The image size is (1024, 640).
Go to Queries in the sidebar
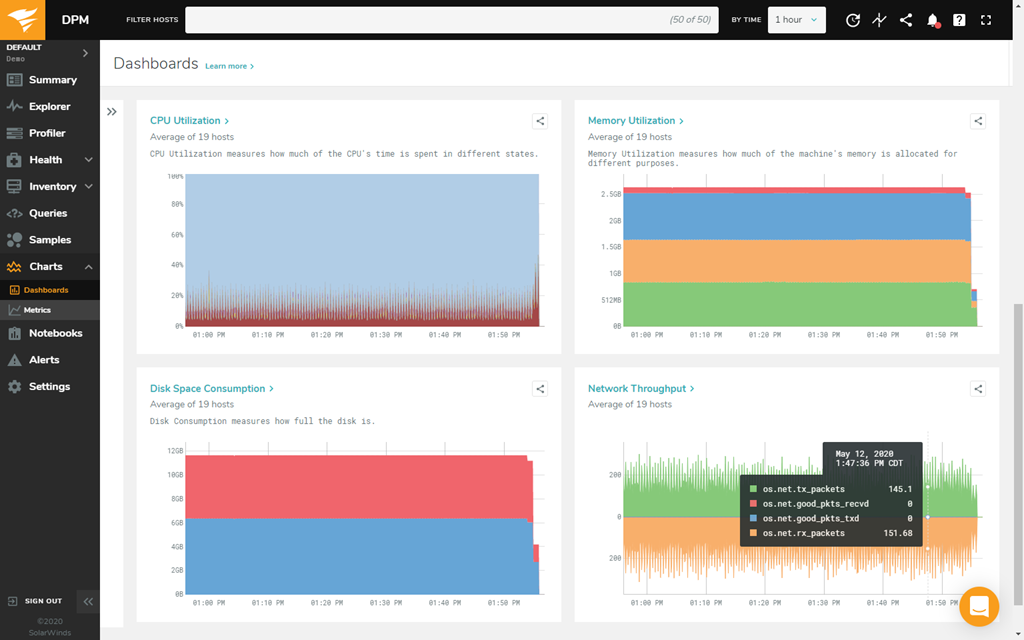pos(48,213)
